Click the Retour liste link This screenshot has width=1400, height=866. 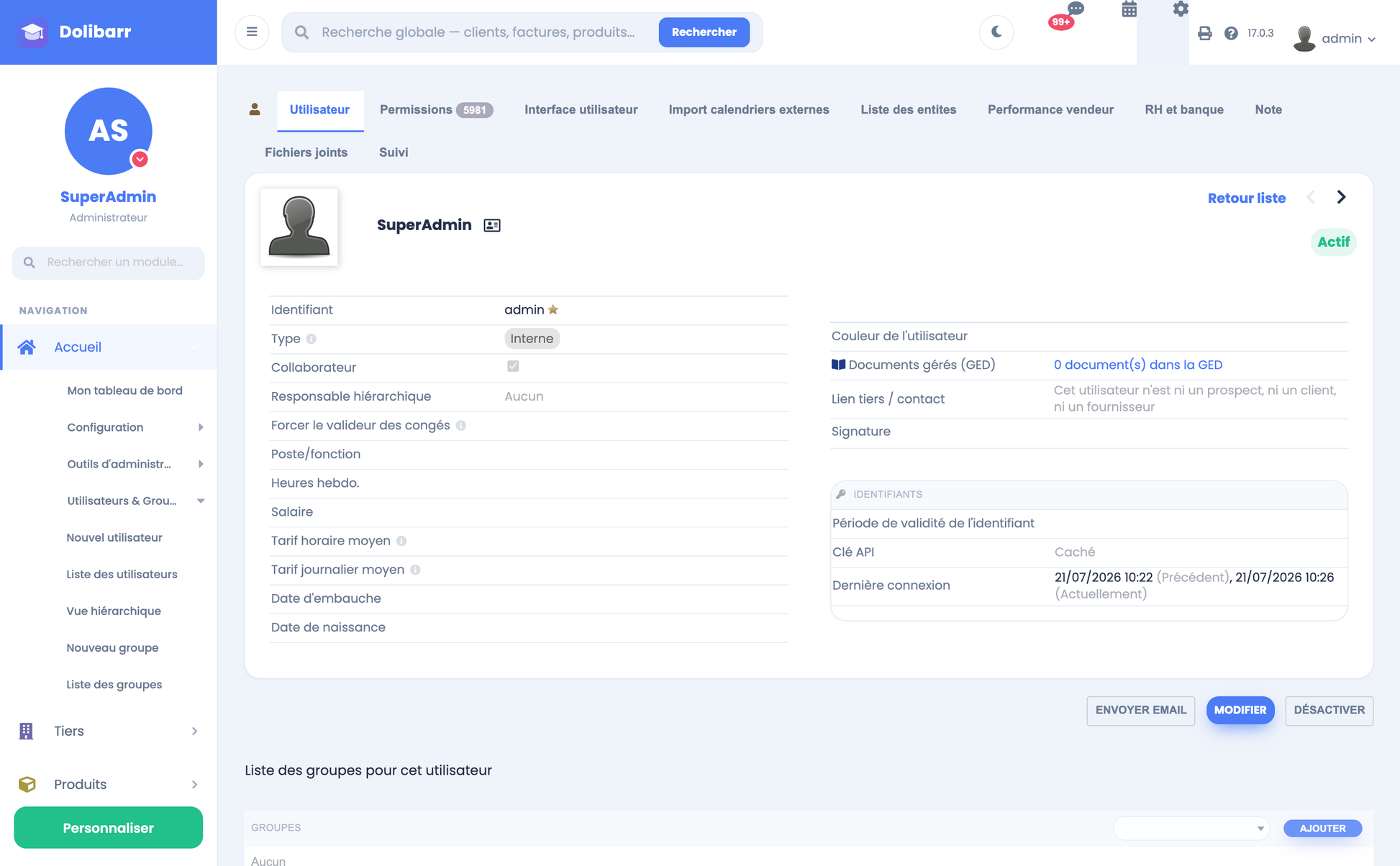pyautogui.click(x=1246, y=198)
